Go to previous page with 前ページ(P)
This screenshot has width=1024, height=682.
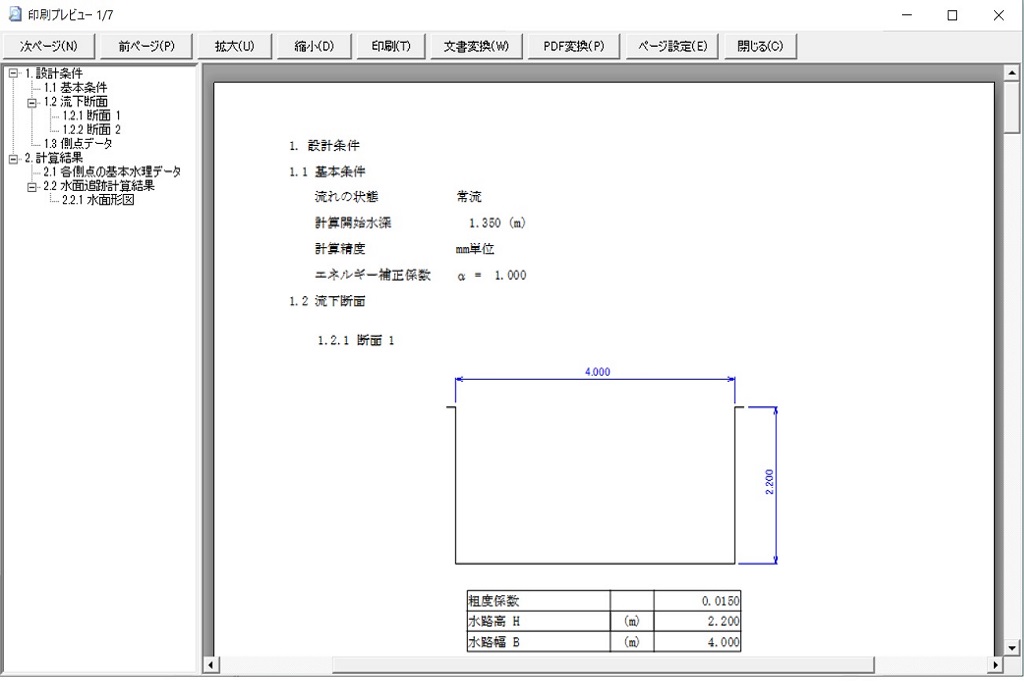tap(146, 46)
